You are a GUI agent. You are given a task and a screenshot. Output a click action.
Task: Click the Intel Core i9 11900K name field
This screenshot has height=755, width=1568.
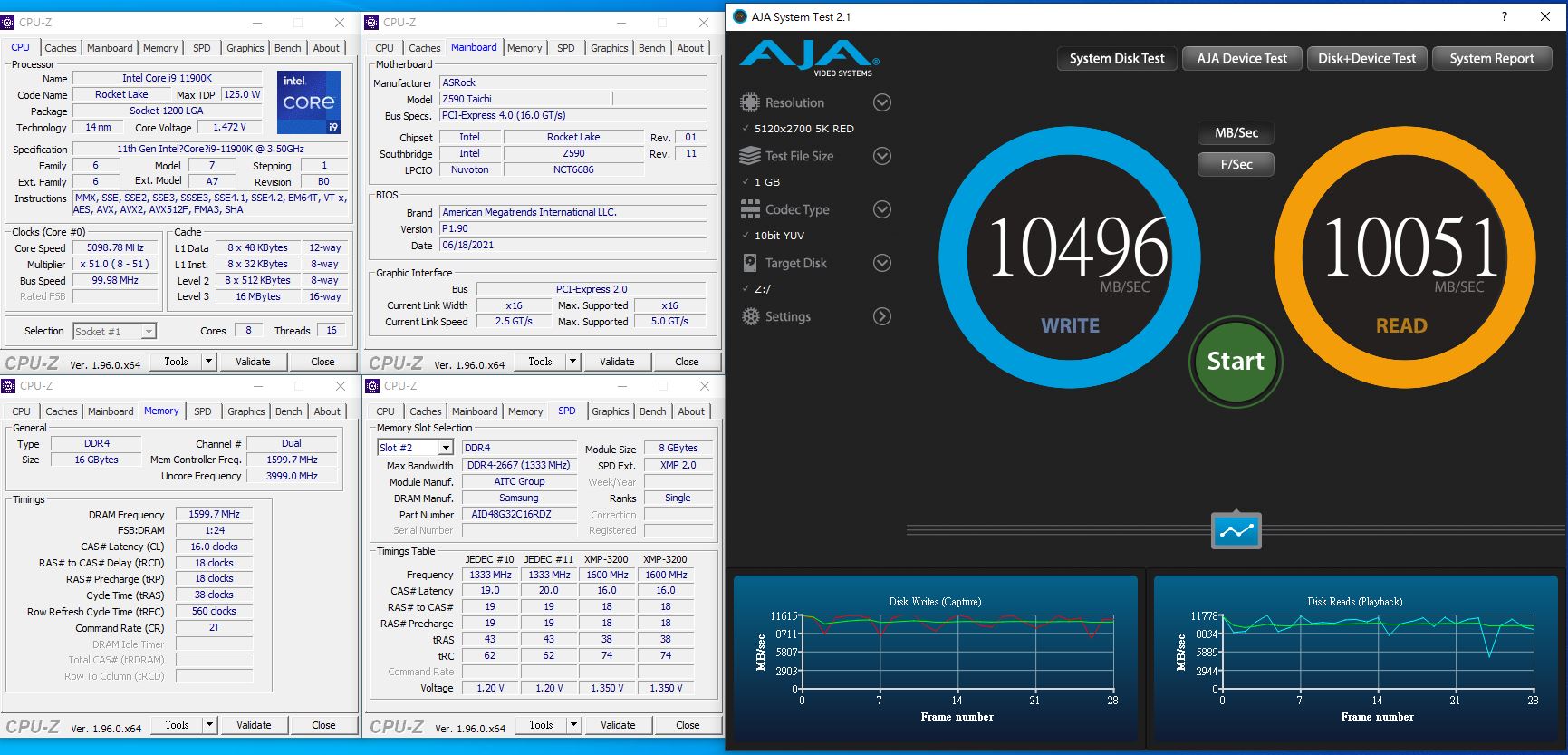coord(168,78)
